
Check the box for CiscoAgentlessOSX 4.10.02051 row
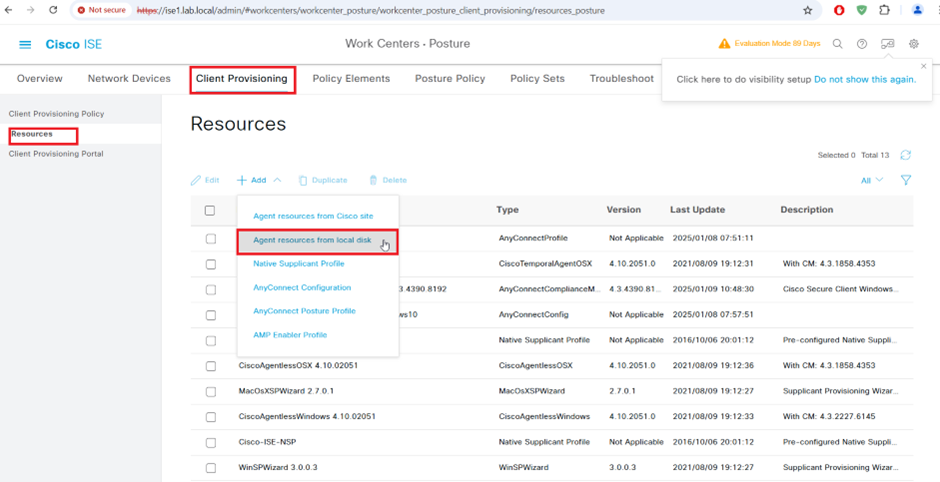210,366
